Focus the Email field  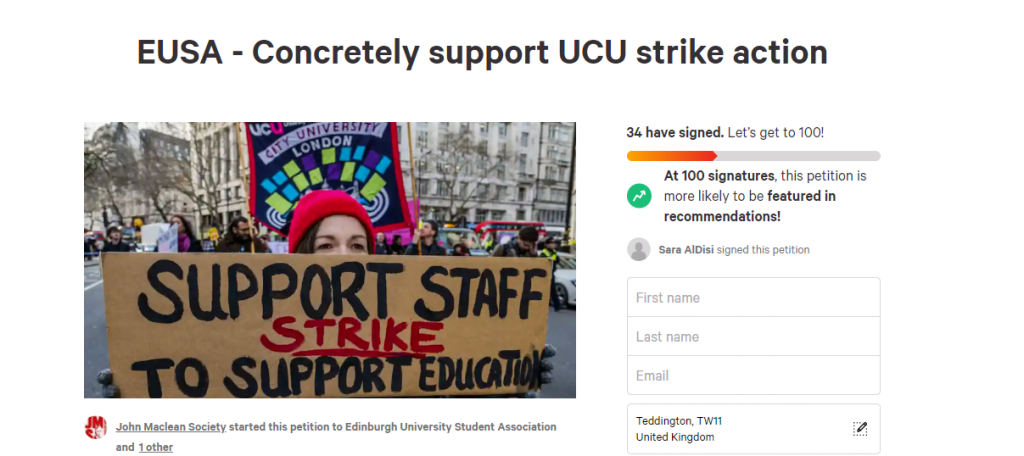coord(754,376)
